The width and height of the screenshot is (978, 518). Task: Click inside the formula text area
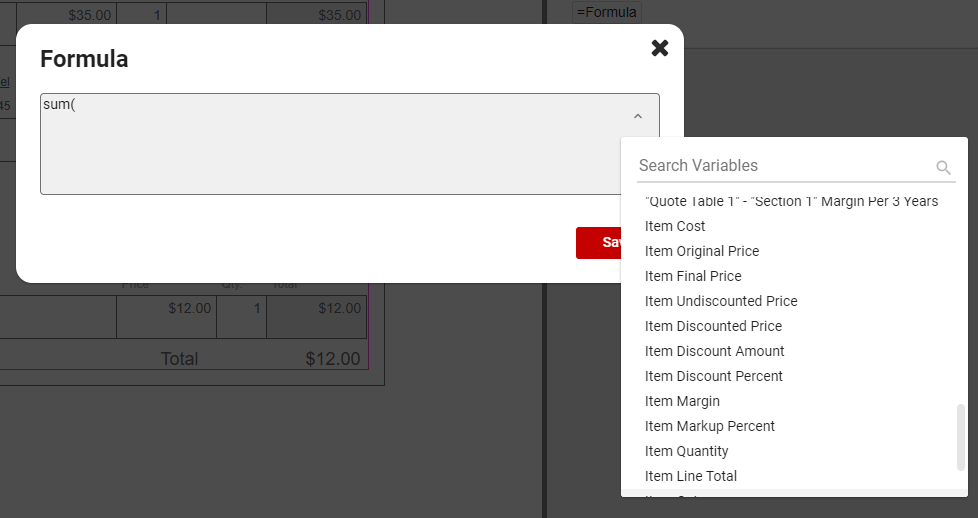point(349,144)
